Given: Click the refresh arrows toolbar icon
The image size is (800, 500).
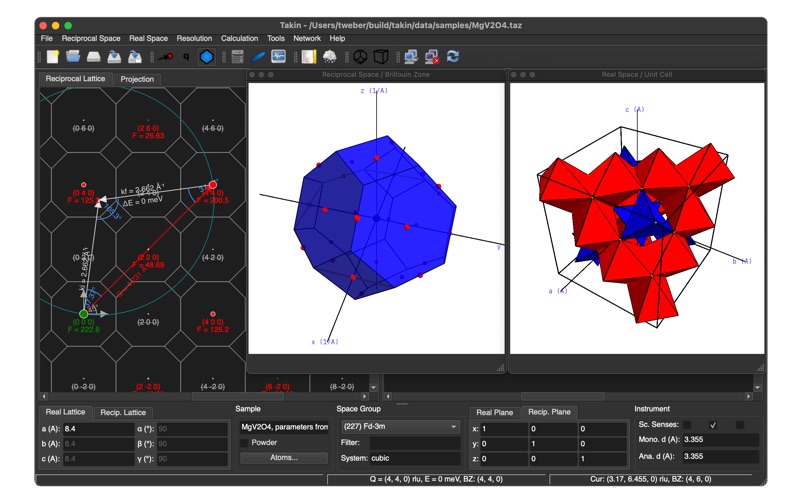Looking at the screenshot, I should tap(453, 57).
